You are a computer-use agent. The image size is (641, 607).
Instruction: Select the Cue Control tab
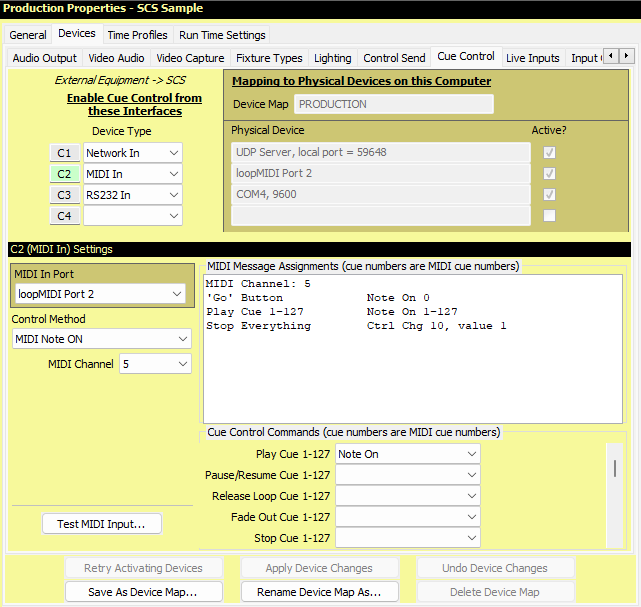pos(466,56)
